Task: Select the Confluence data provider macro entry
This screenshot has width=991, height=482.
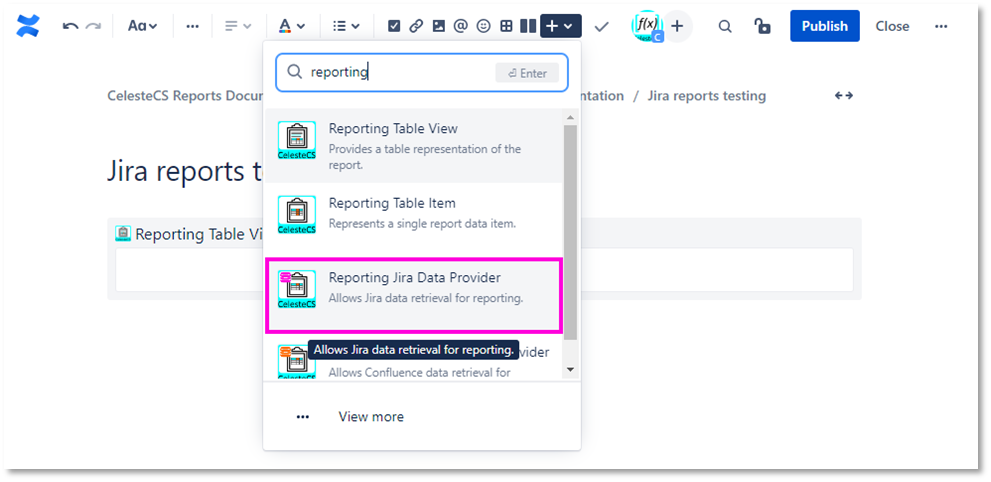Action: [x=413, y=359]
